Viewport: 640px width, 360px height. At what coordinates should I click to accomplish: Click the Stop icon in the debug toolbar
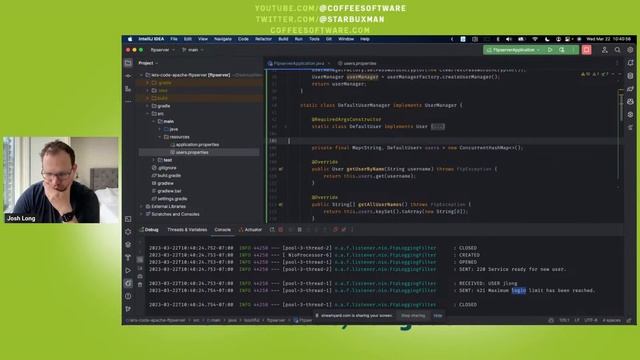[x=281, y=230]
